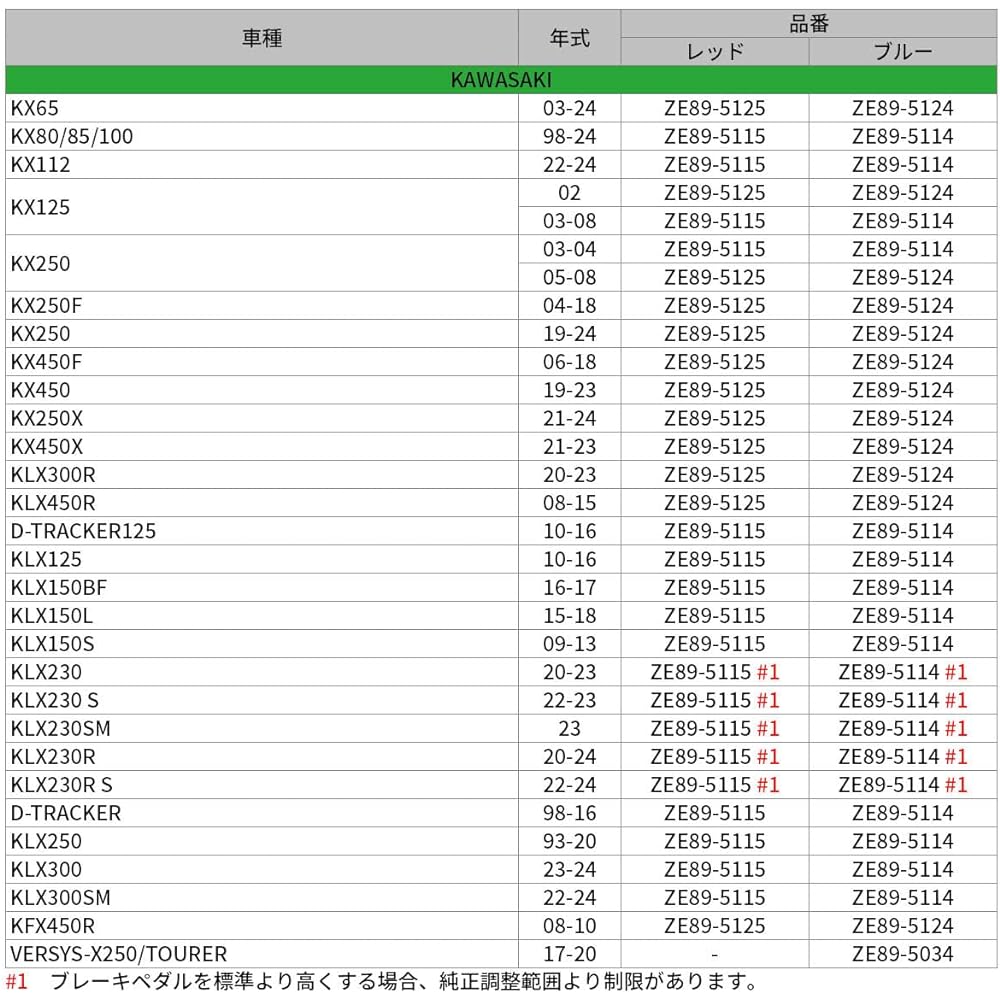Screen dimensions: 1000x1000
Task: Select the KLX300SM model cell
Action: pyautogui.click(x=261, y=897)
